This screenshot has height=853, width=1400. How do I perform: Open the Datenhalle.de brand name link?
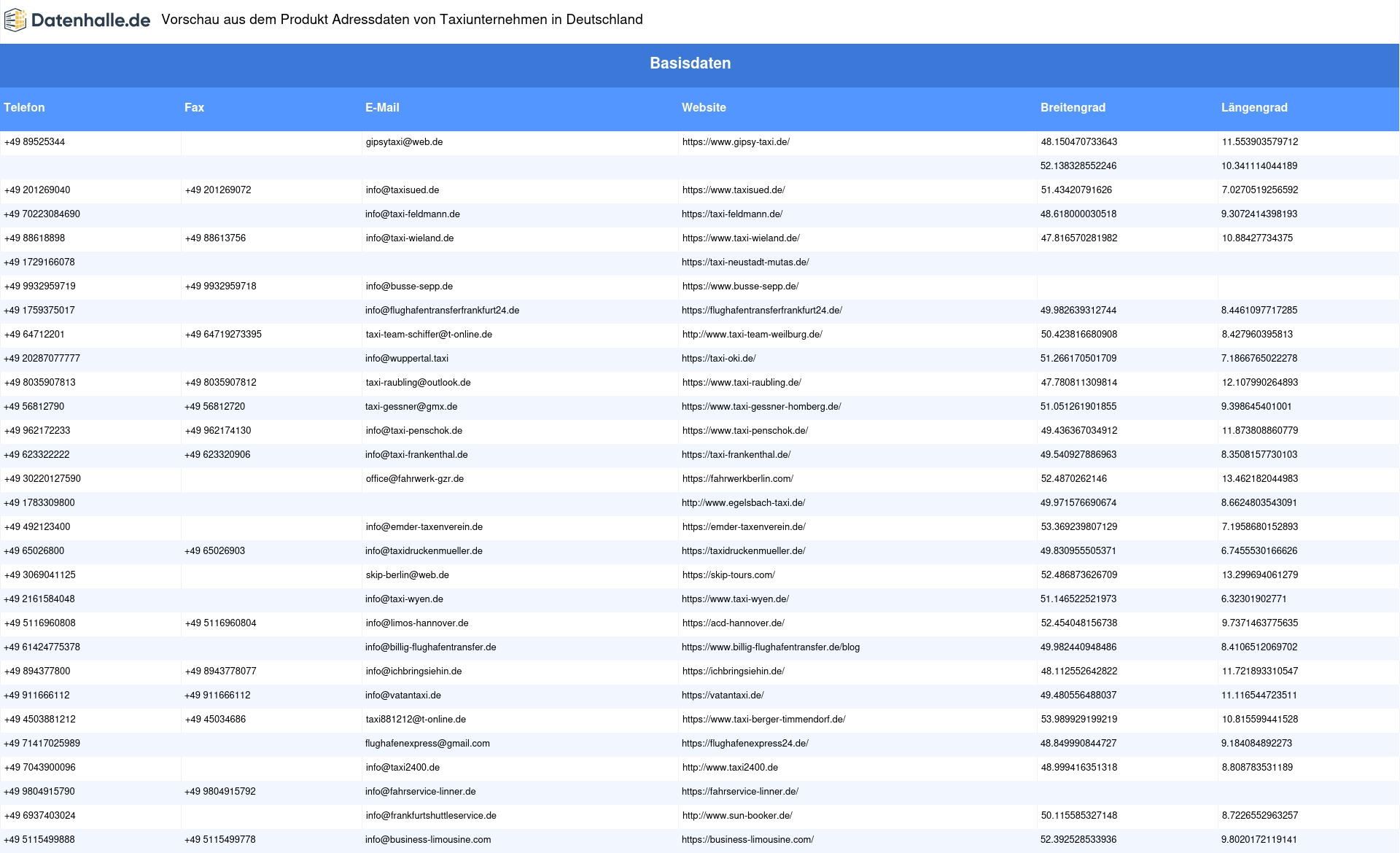(x=90, y=20)
